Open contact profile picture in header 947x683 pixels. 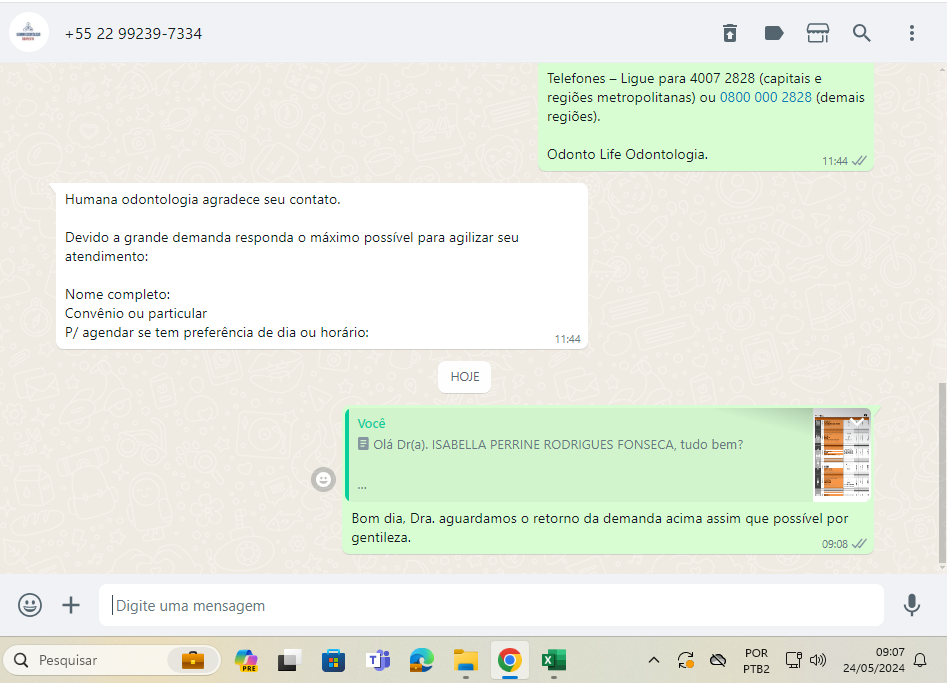(29, 33)
